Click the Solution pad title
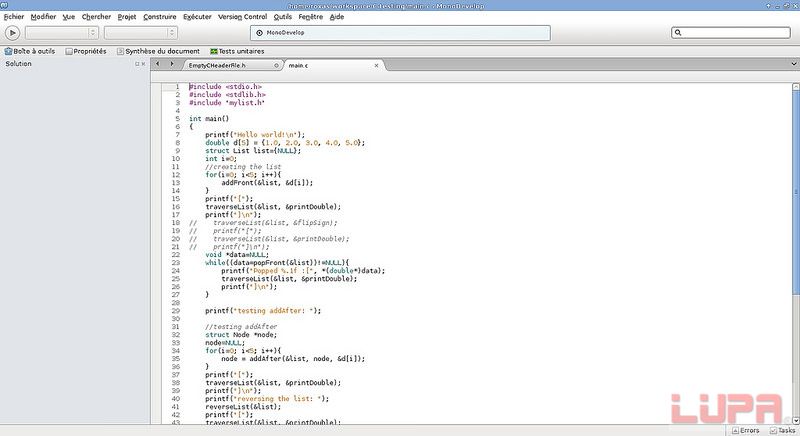This screenshot has width=800, height=436. [18, 64]
